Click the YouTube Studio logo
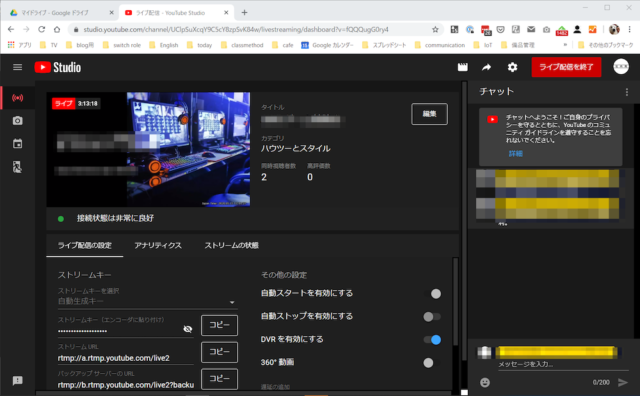Screen dimensions: 640x396 [58, 67]
